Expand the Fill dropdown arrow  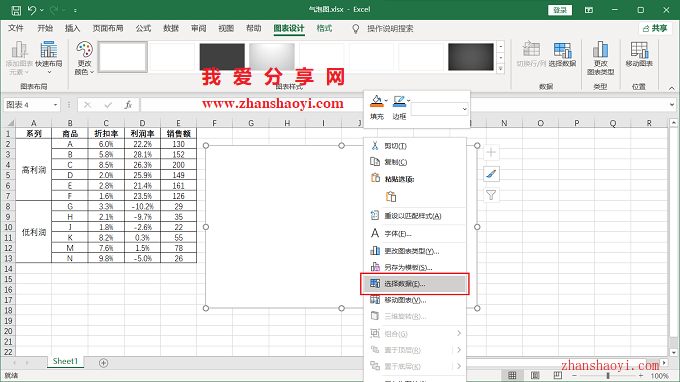pyautogui.click(x=386, y=101)
